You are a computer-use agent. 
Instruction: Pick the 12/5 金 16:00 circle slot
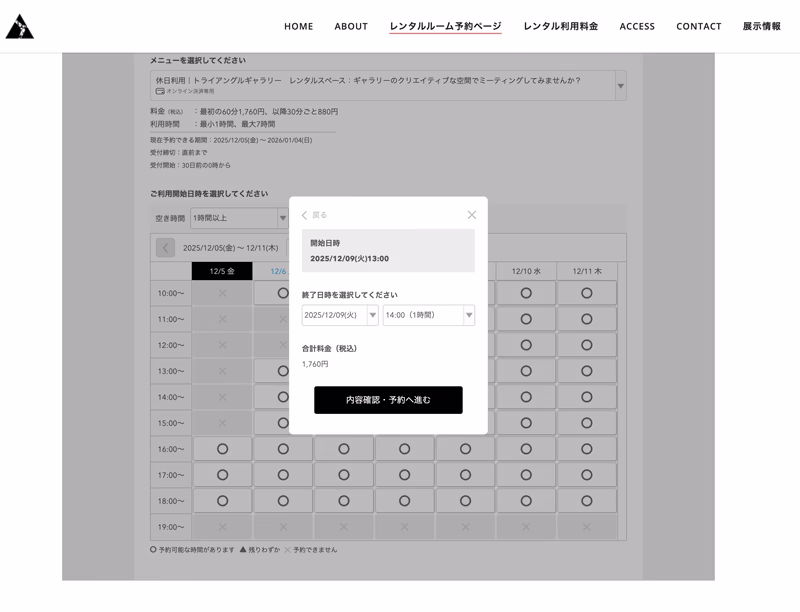pos(222,449)
